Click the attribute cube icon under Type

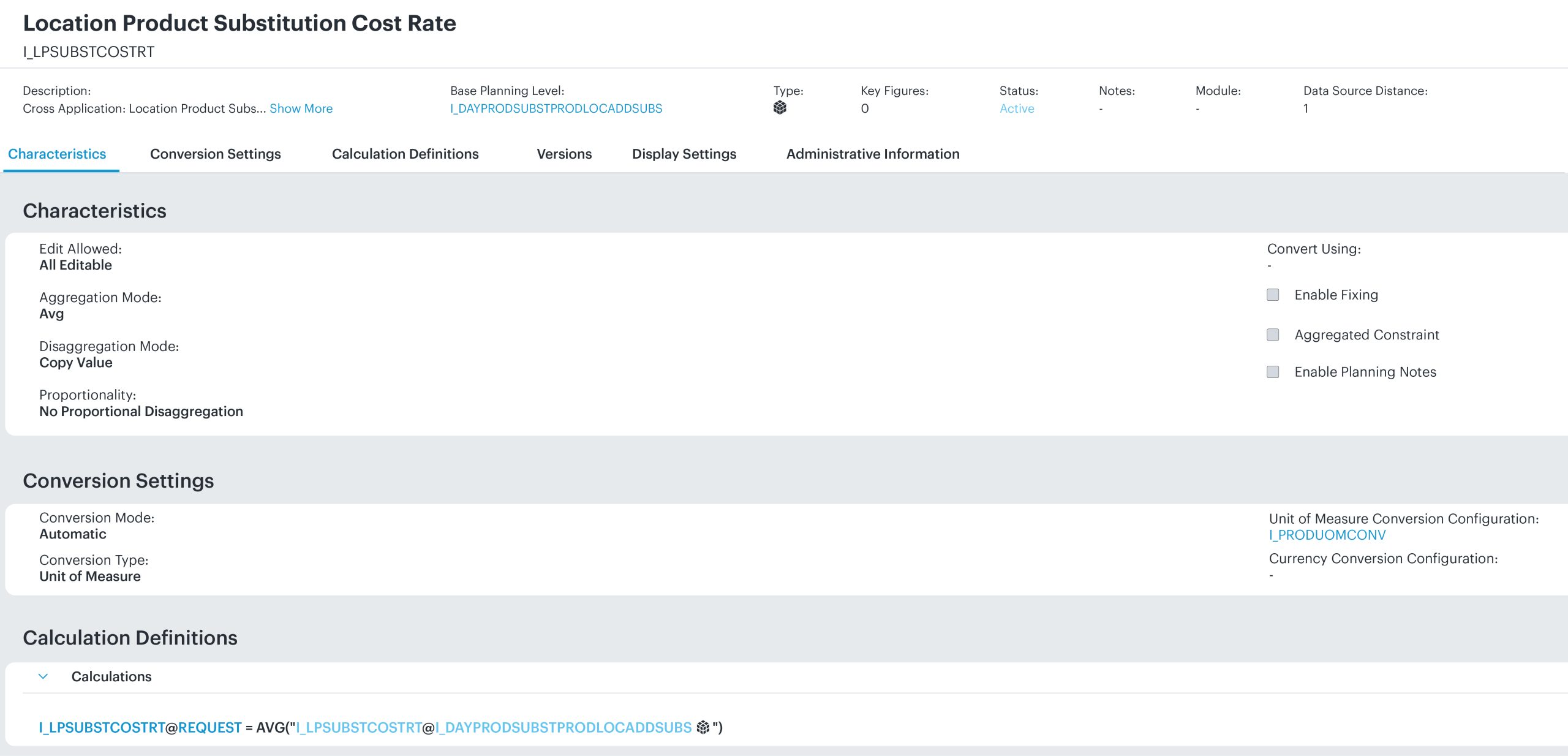point(780,108)
